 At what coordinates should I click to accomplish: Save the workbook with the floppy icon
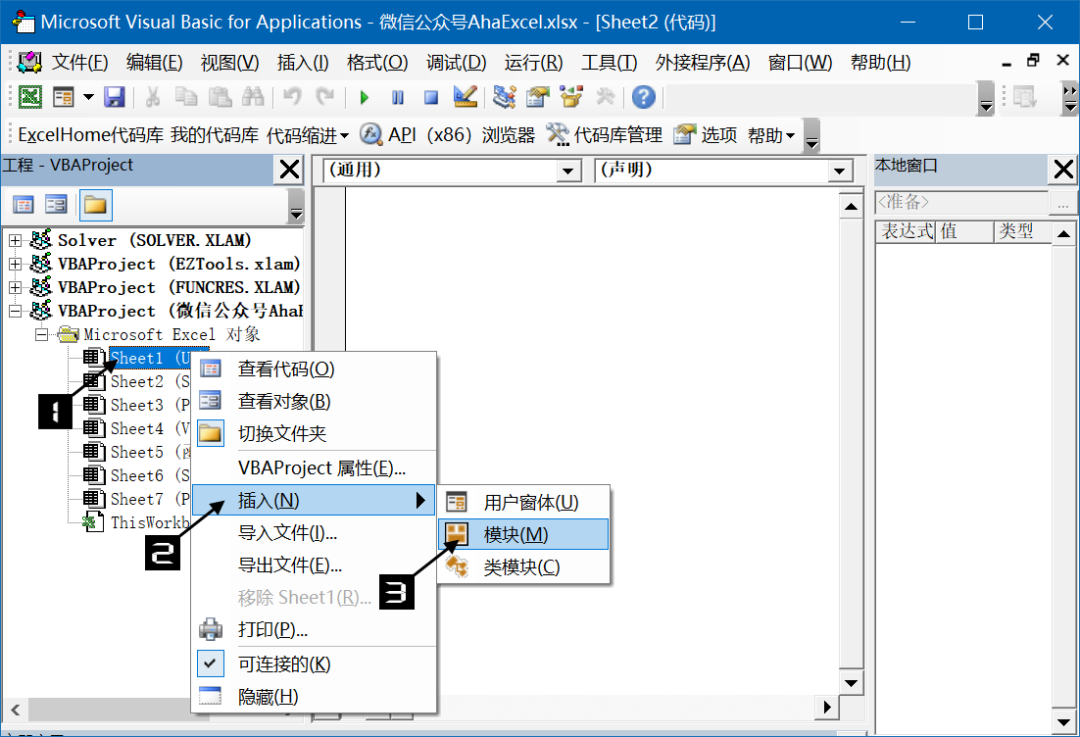tap(114, 97)
